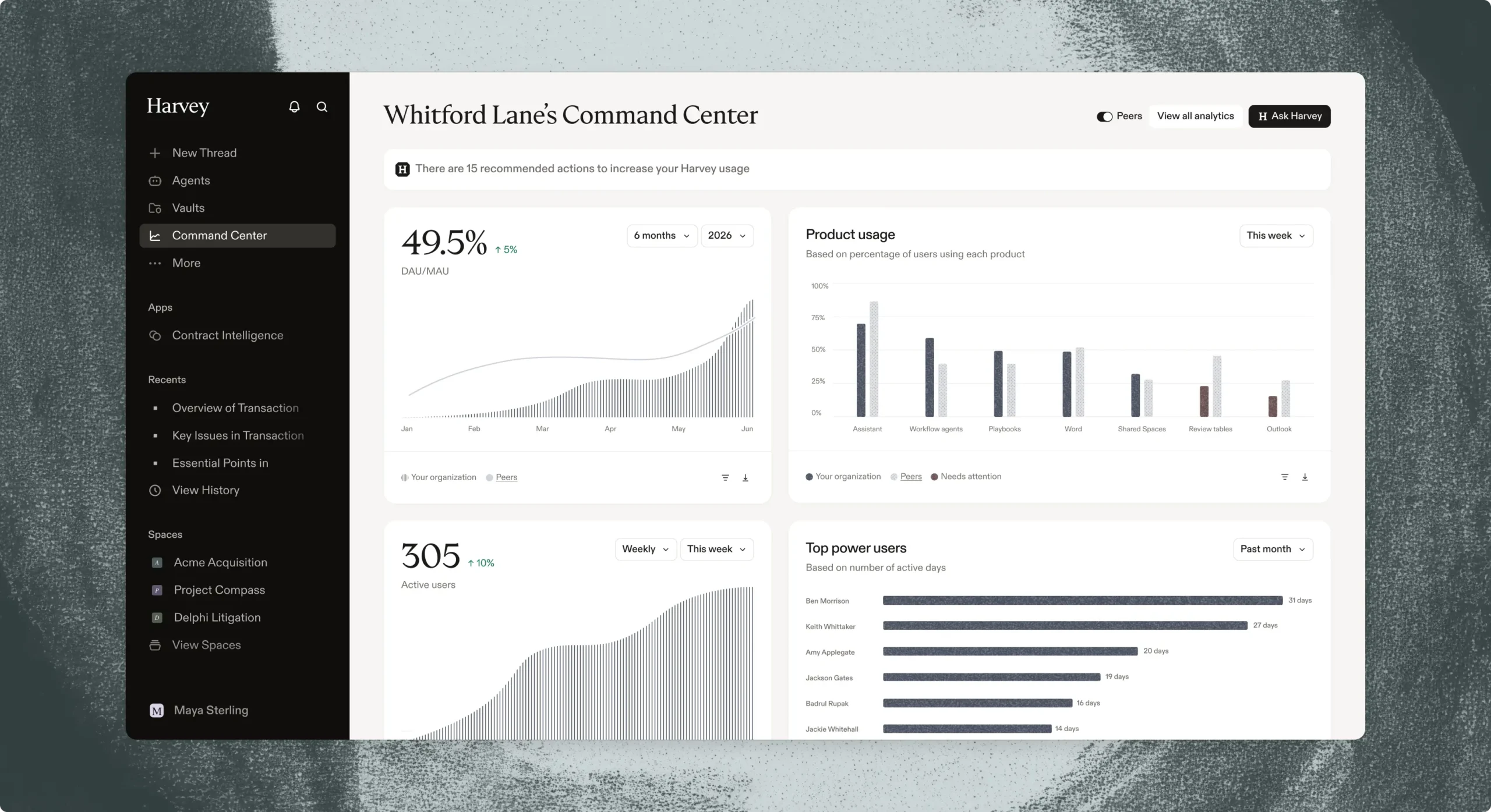Expand the 6 months range dropdown
This screenshot has width=1491, height=812.
662,236
